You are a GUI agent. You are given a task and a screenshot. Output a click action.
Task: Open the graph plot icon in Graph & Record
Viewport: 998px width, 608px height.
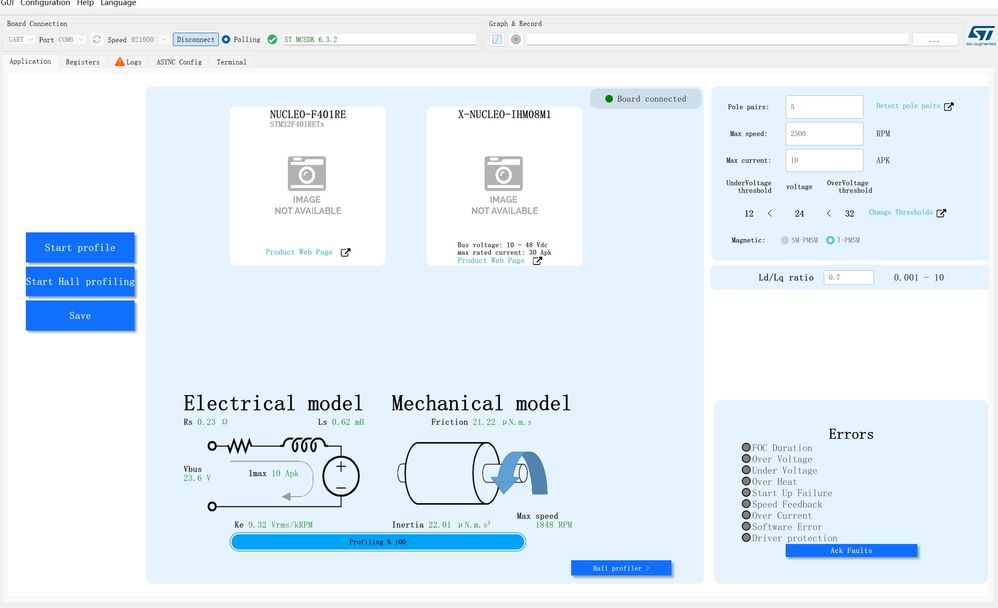pyautogui.click(x=497, y=39)
